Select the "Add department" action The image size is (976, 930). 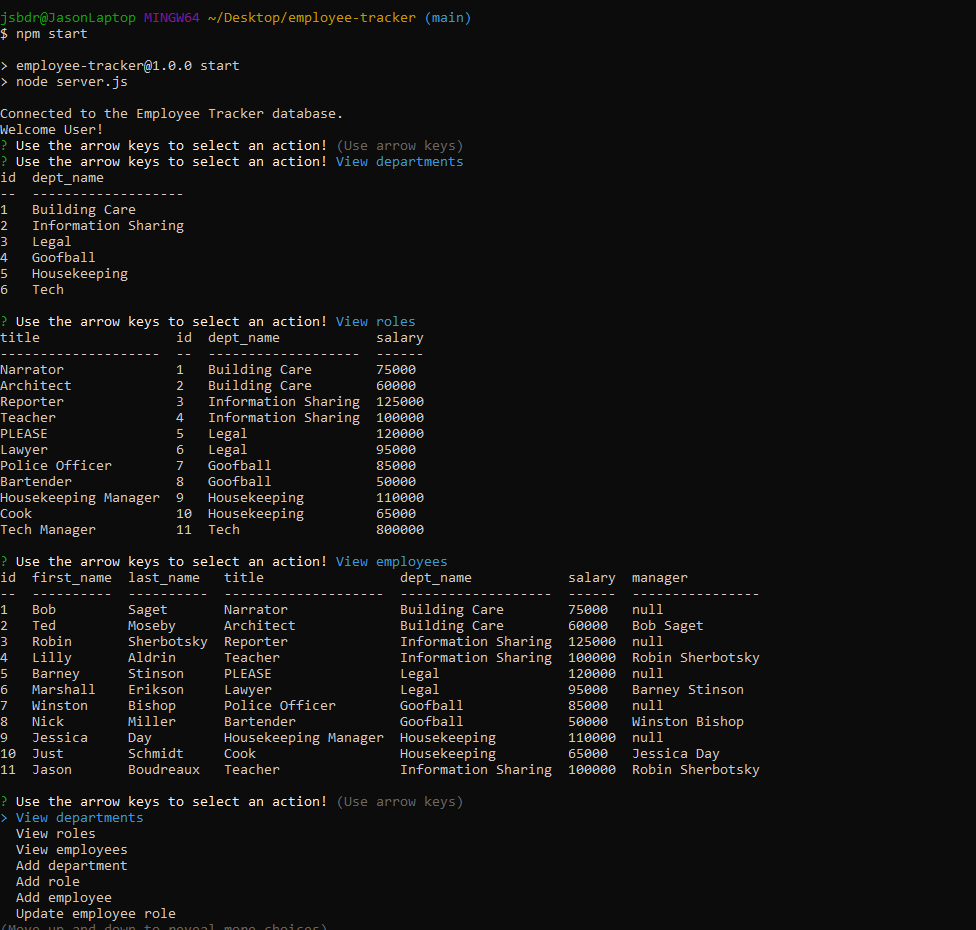point(71,865)
